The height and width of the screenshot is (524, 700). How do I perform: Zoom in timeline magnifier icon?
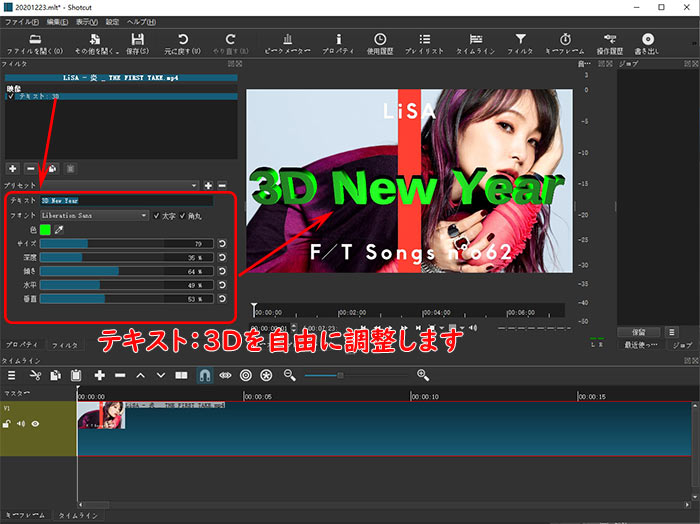pyautogui.click(x=423, y=375)
